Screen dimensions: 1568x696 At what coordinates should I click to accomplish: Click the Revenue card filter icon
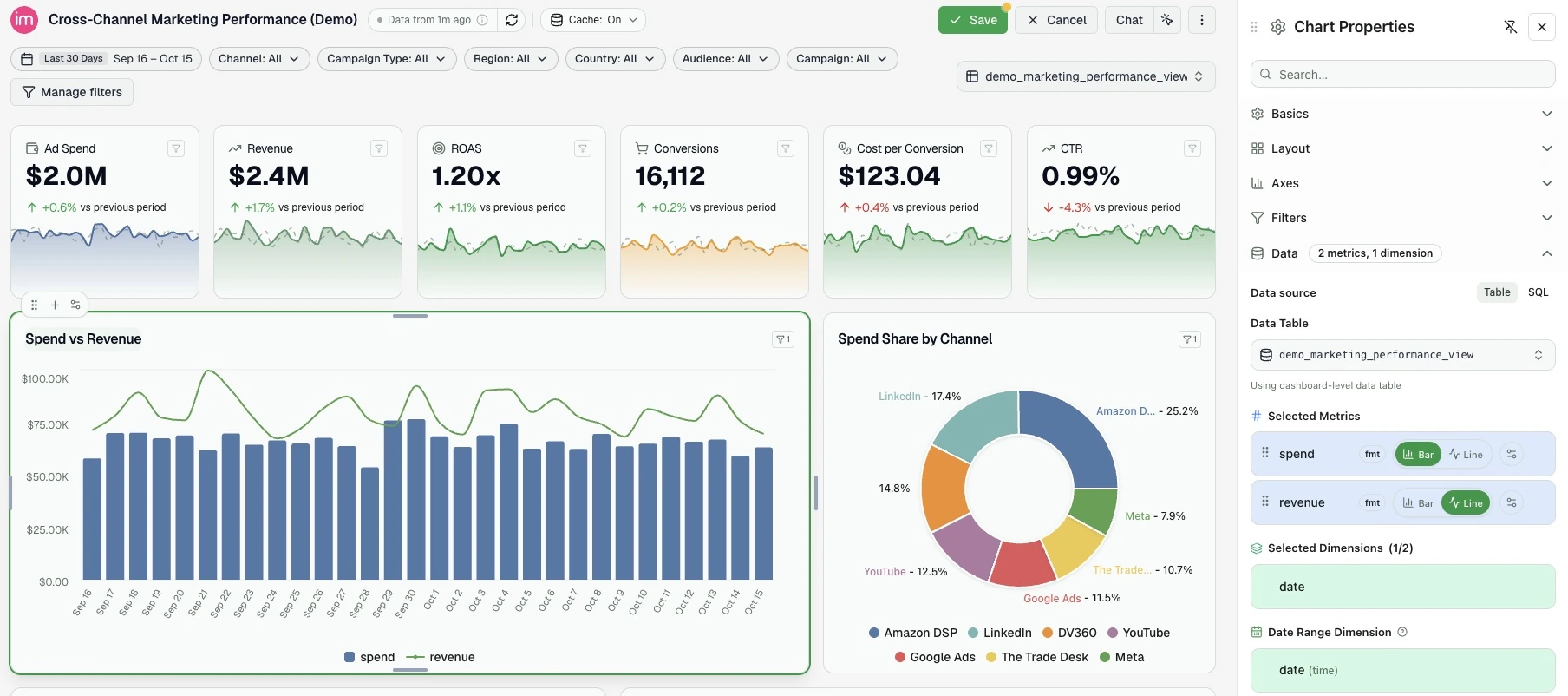coord(379,148)
